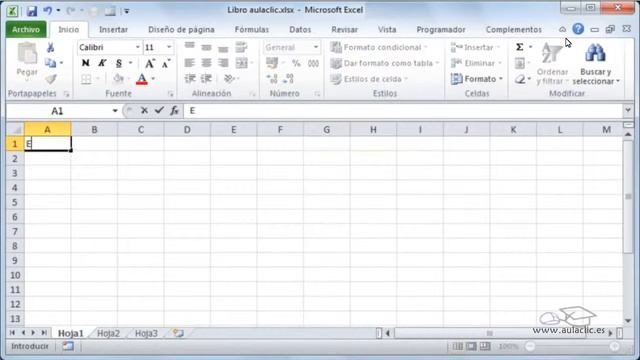
Task: Apply red font color A
Action: (142, 79)
